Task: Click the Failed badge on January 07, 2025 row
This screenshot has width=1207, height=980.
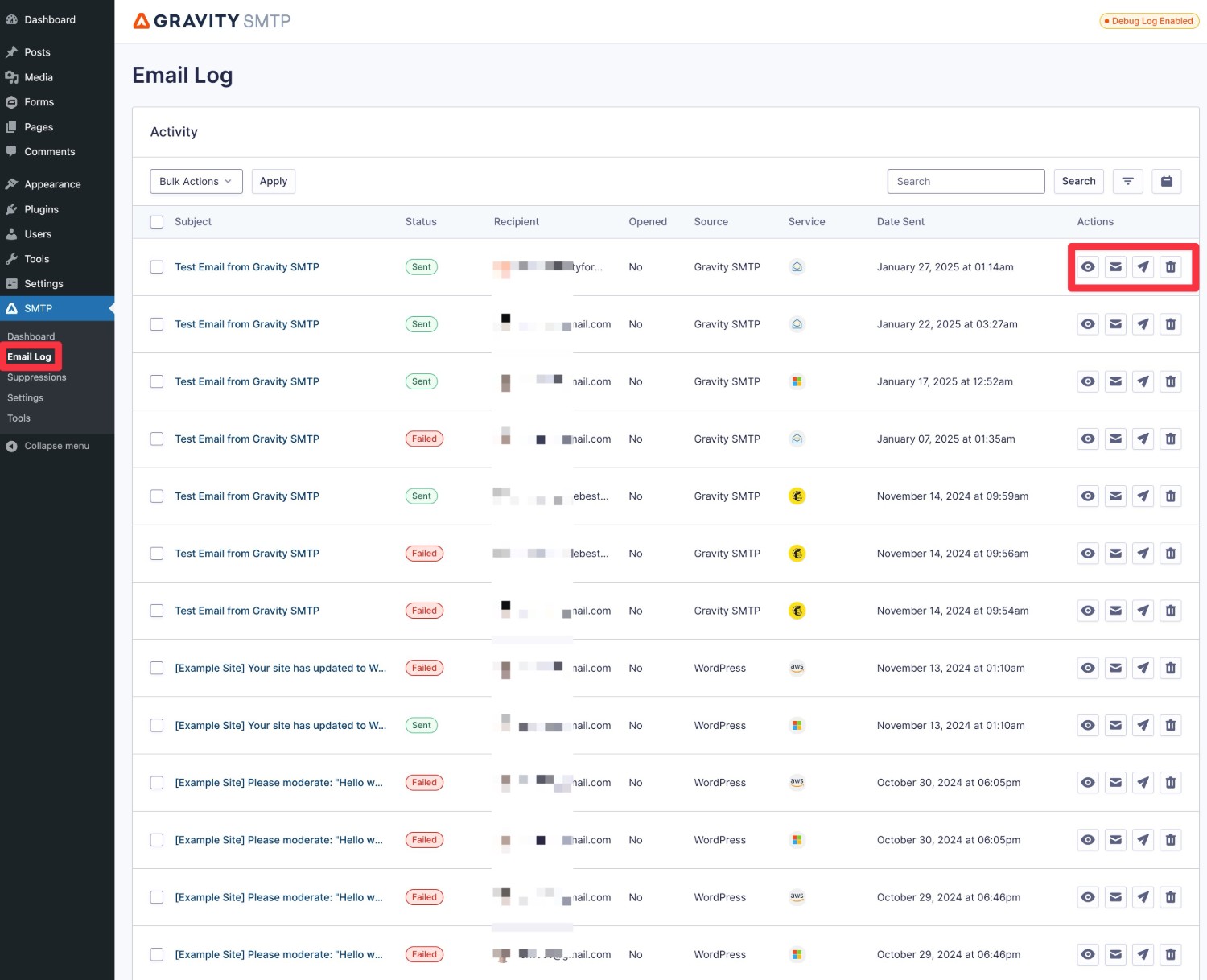Action: coord(424,439)
